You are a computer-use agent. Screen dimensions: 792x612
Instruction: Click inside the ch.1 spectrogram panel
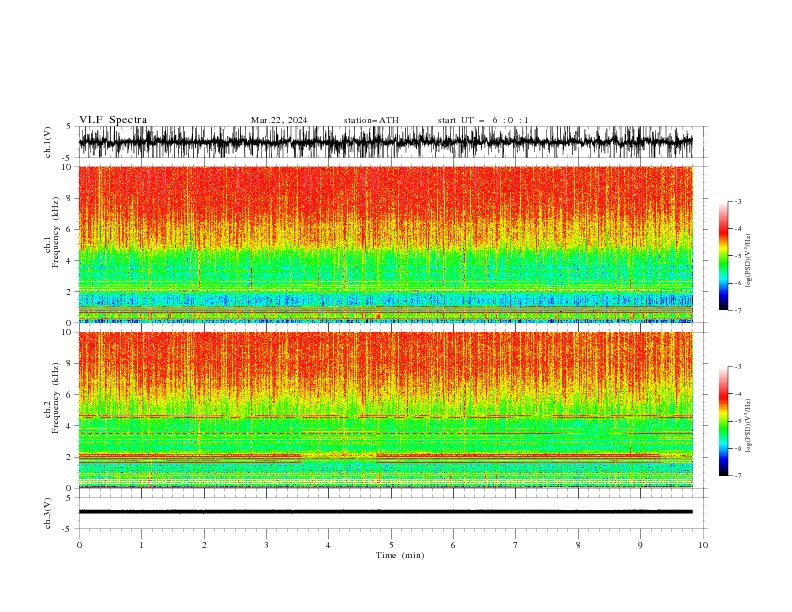coord(385,244)
